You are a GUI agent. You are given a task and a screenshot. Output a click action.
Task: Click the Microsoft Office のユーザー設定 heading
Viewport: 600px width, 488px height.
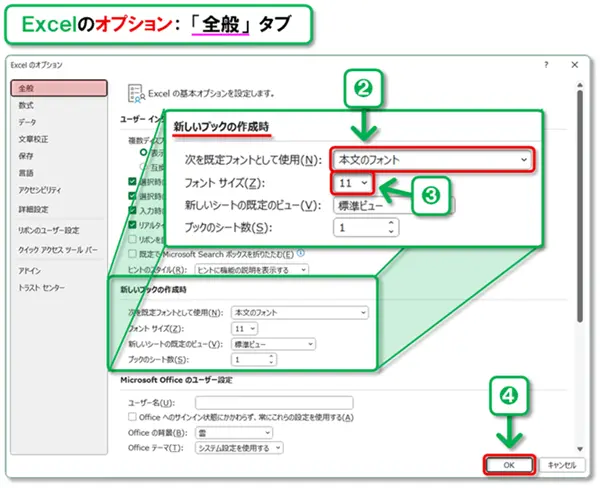[x=176, y=380]
